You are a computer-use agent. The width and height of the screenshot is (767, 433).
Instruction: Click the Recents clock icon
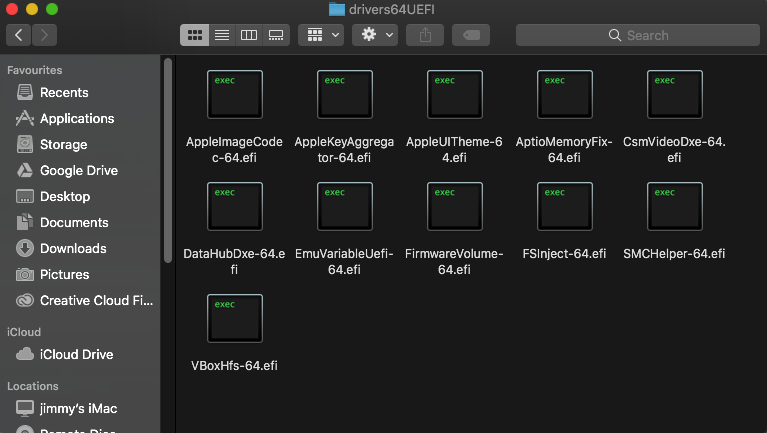pos(24,92)
